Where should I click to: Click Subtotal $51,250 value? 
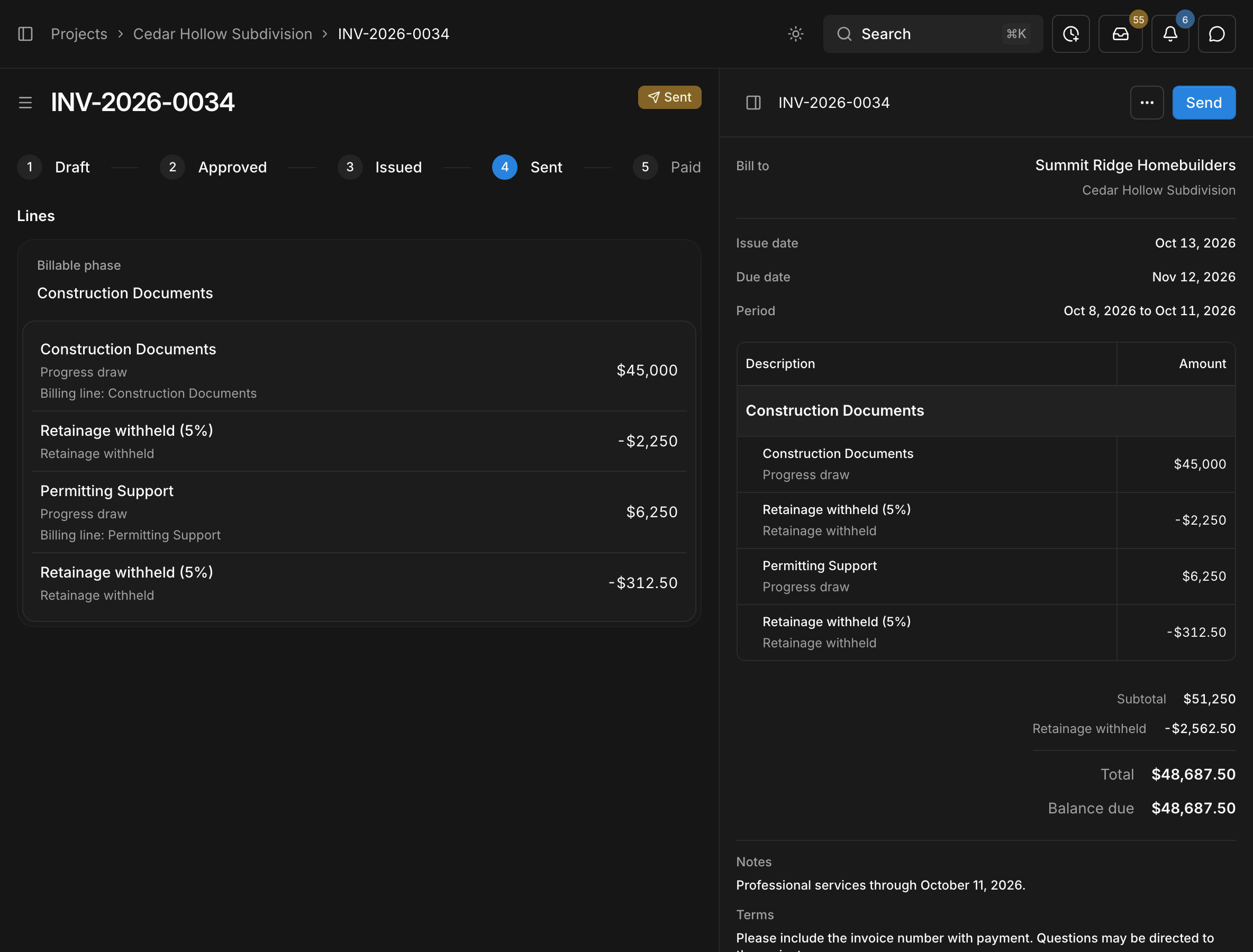(1209, 699)
